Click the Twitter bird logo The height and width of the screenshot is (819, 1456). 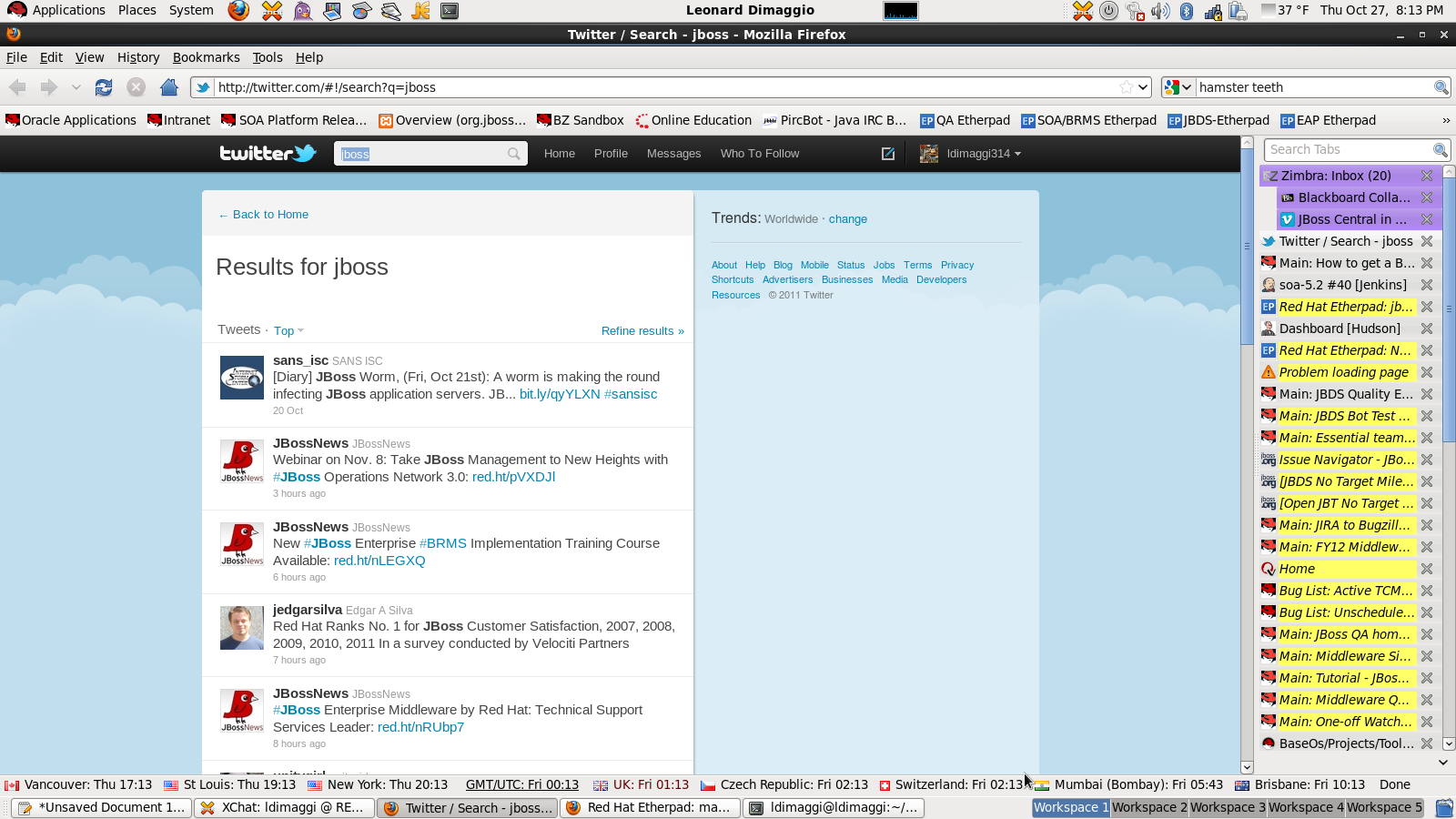pyautogui.click(x=268, y=153)
